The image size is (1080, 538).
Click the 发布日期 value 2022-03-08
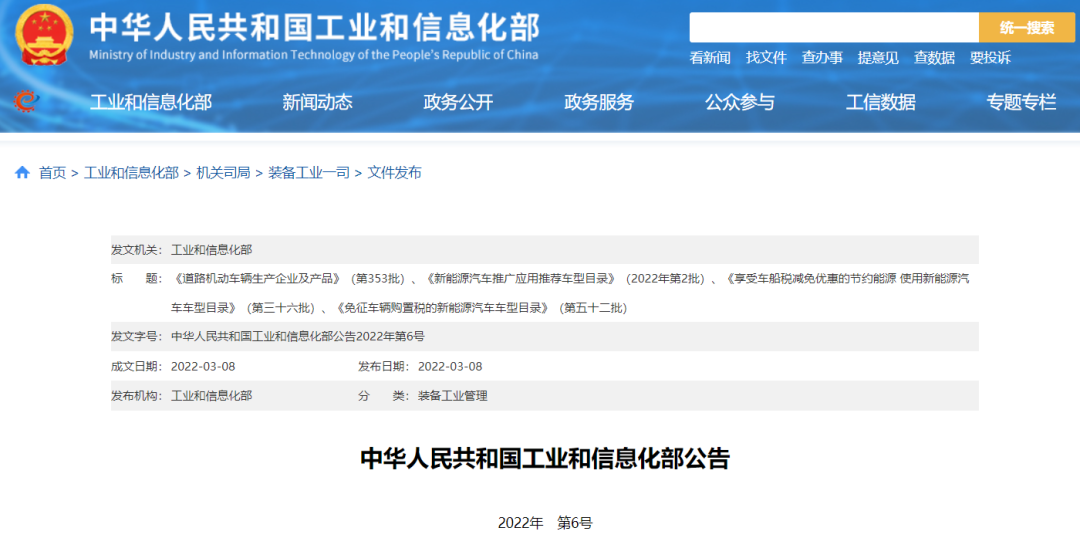(450, 366)
